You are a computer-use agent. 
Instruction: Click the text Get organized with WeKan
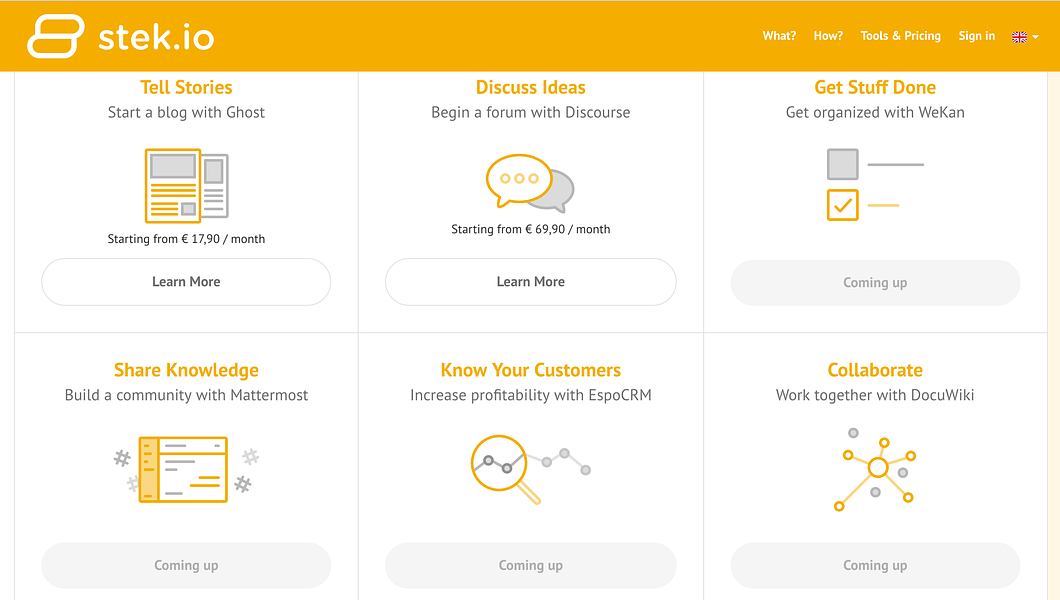pos(875,112)
